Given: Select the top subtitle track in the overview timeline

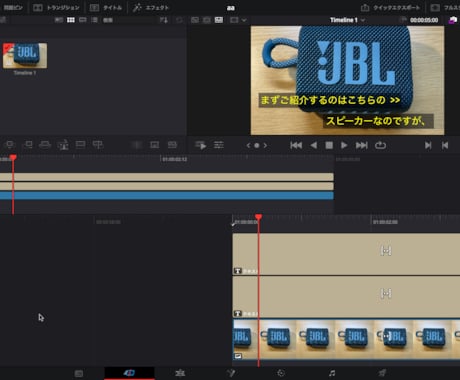Looking at the screenshot, I should (167, 177).
